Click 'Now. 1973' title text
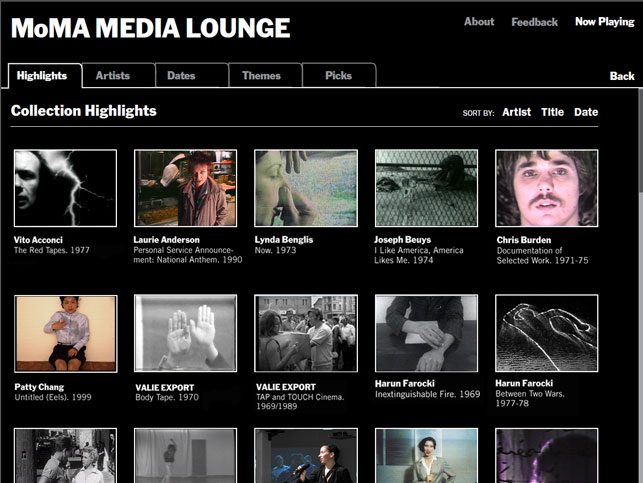The image size is (643, 483). coord(275,250)
